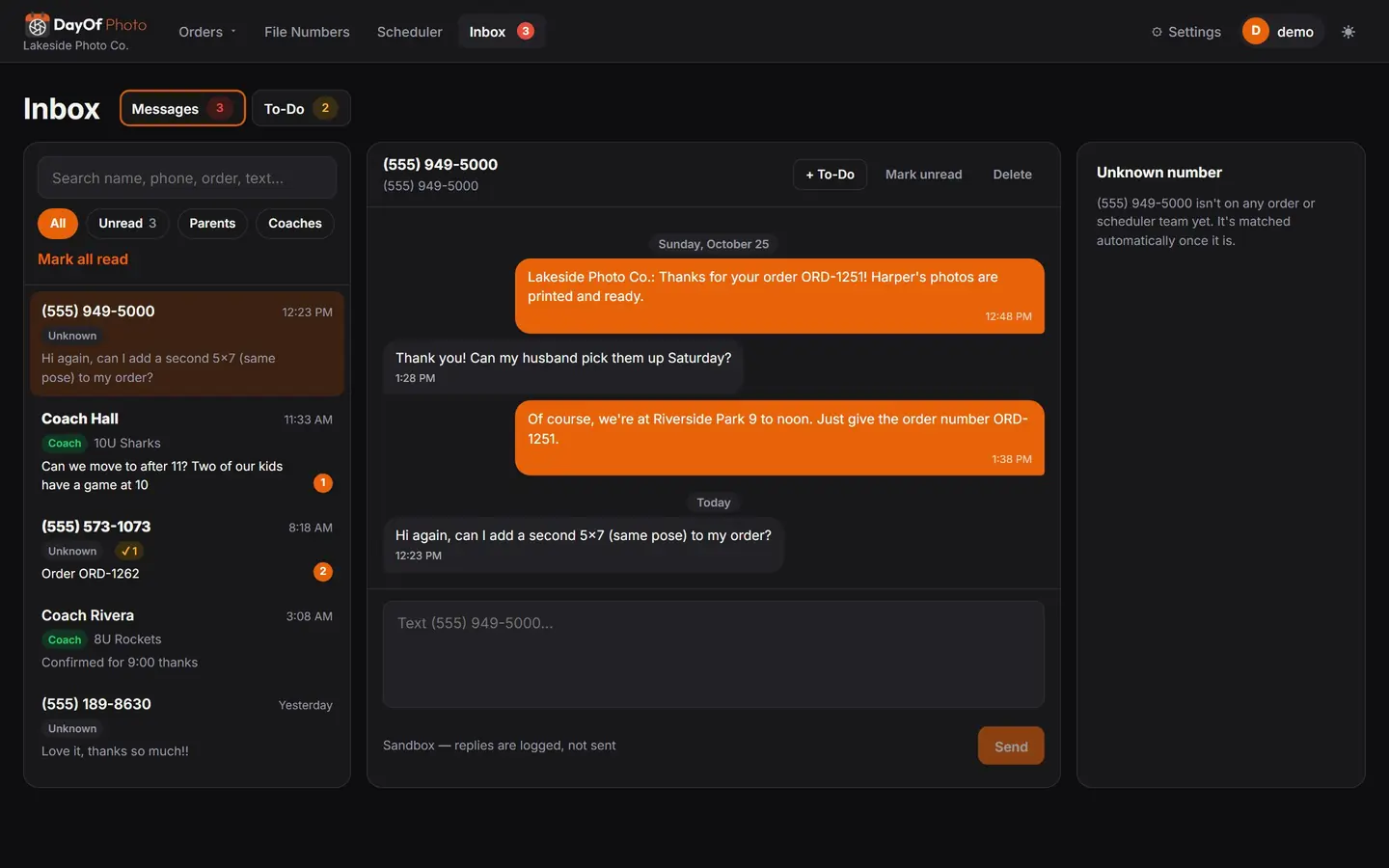Viewport: 1389px width, 868px height.
Task: Click the Send button
Action: pos(1011,746)
